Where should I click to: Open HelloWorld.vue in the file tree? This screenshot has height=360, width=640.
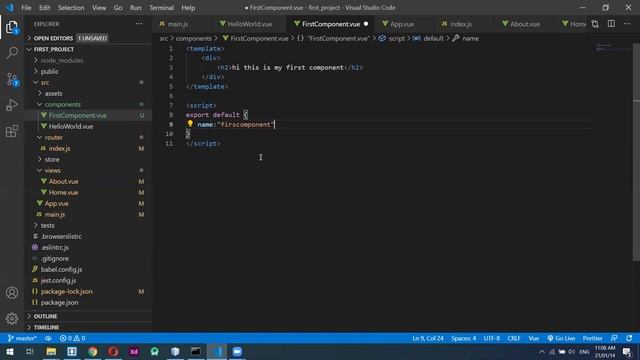point(89,127)
